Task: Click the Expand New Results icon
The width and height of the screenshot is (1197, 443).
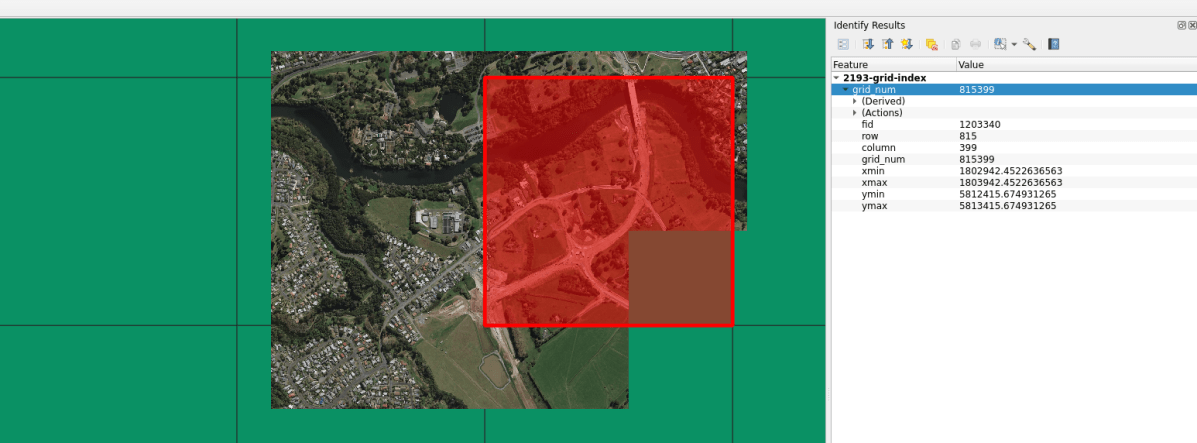Action: click(907, 44)
